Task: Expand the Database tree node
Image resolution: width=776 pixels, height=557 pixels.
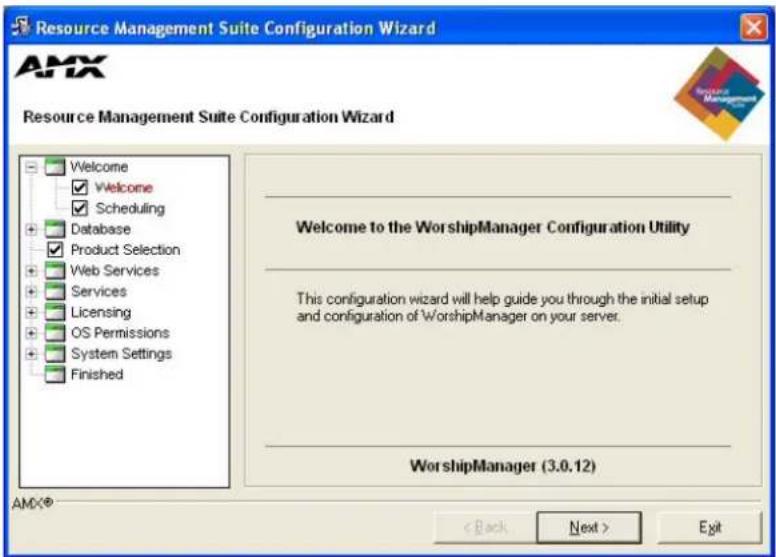Action: coord(31,230)
